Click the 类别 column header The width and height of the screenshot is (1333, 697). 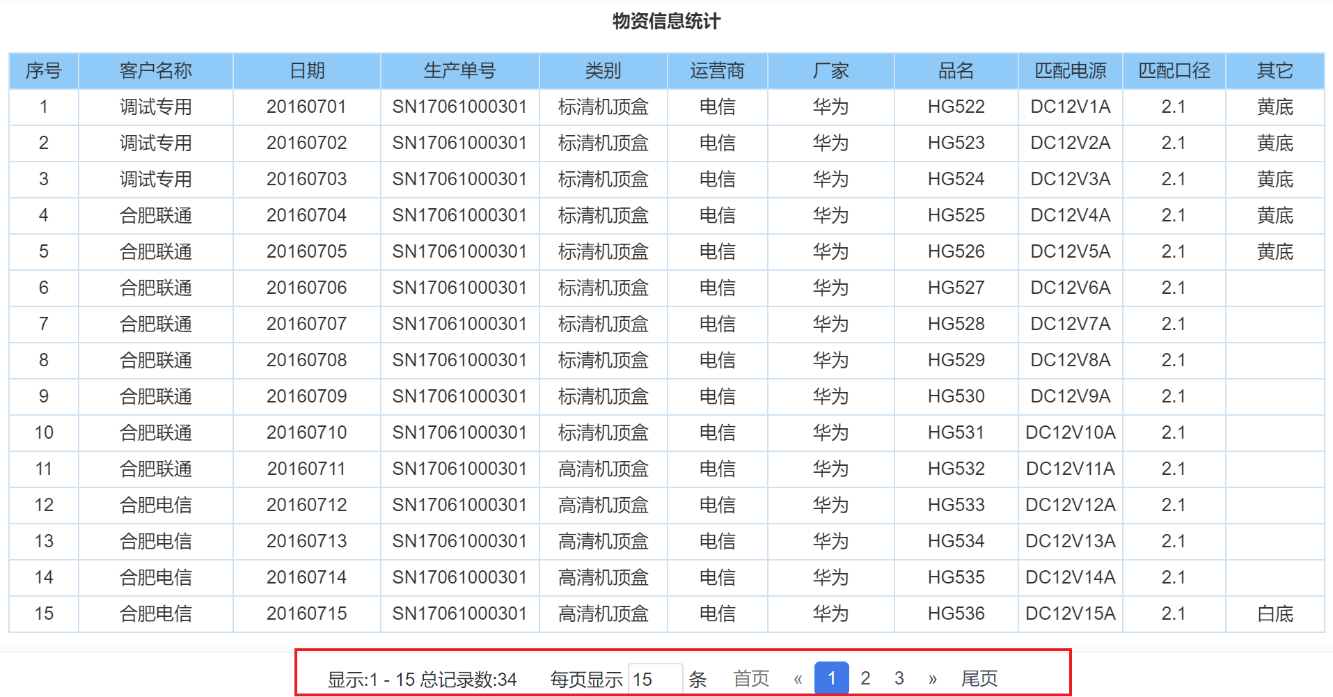click(603, 71)
